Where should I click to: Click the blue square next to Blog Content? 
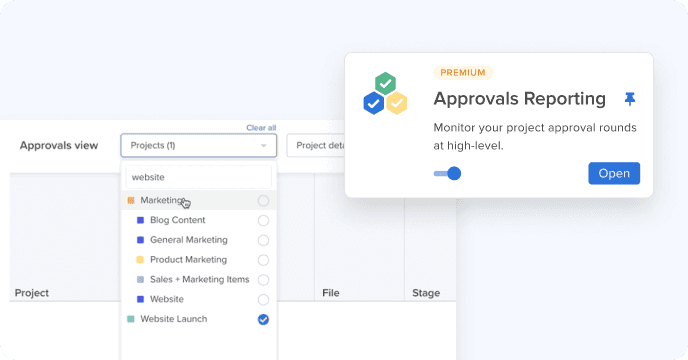point(140,220)
